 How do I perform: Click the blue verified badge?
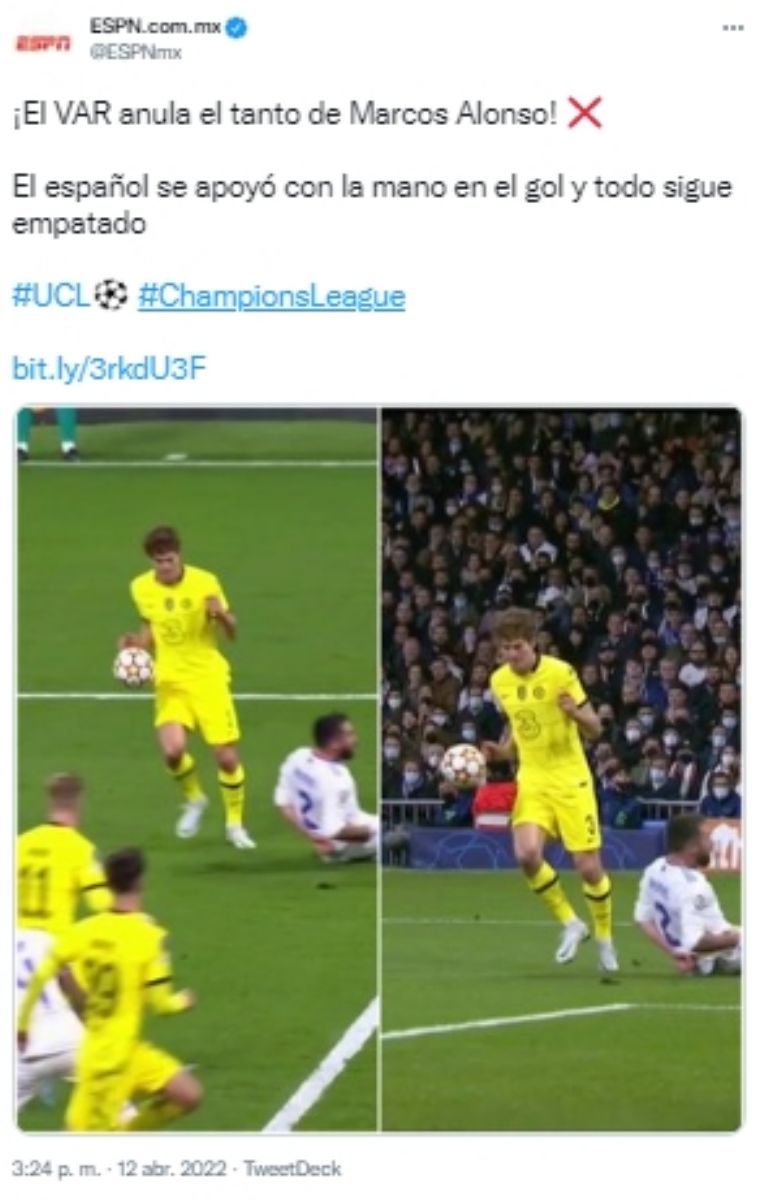pyautogui.click(x=237, y=28)
